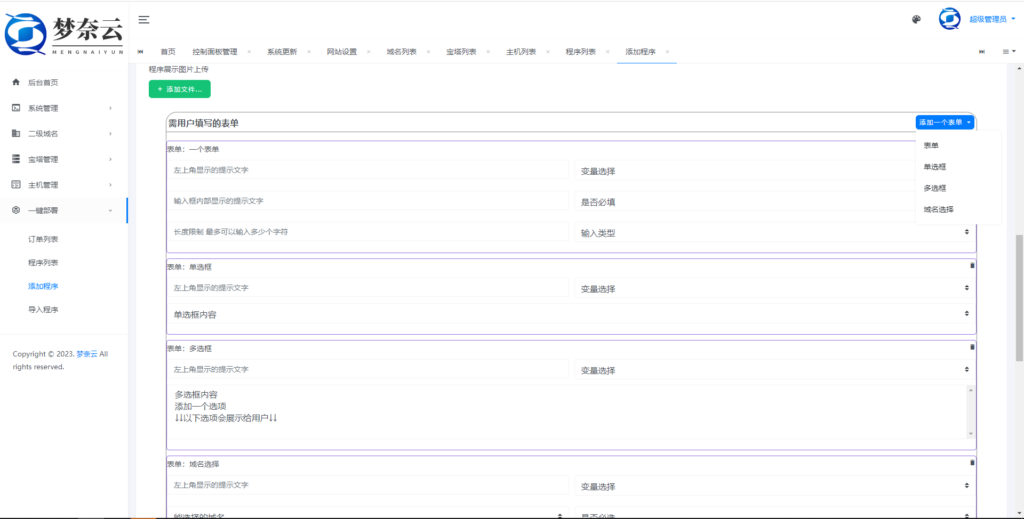Click the 后台首页 home icon in sidebar
The height and width of the screenshot is (519, 1024).
[16, 82]
